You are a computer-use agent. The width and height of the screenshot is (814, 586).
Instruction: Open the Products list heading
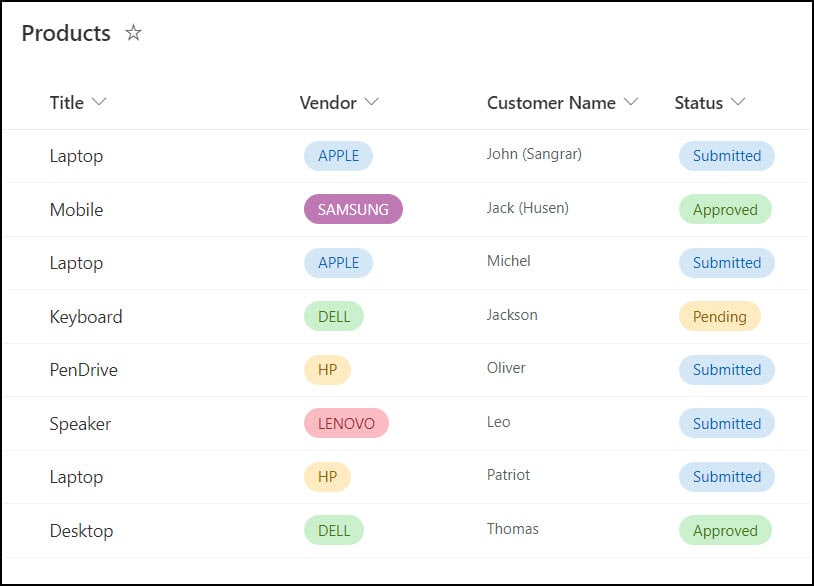(66, 33)
